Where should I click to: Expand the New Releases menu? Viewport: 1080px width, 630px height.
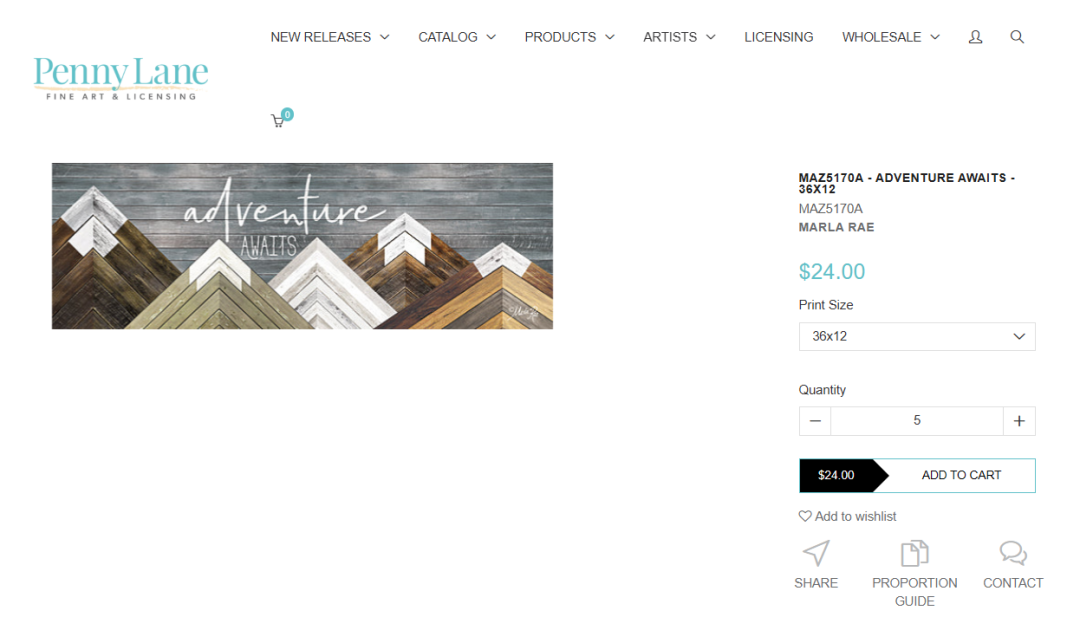(x=330, y=37)
